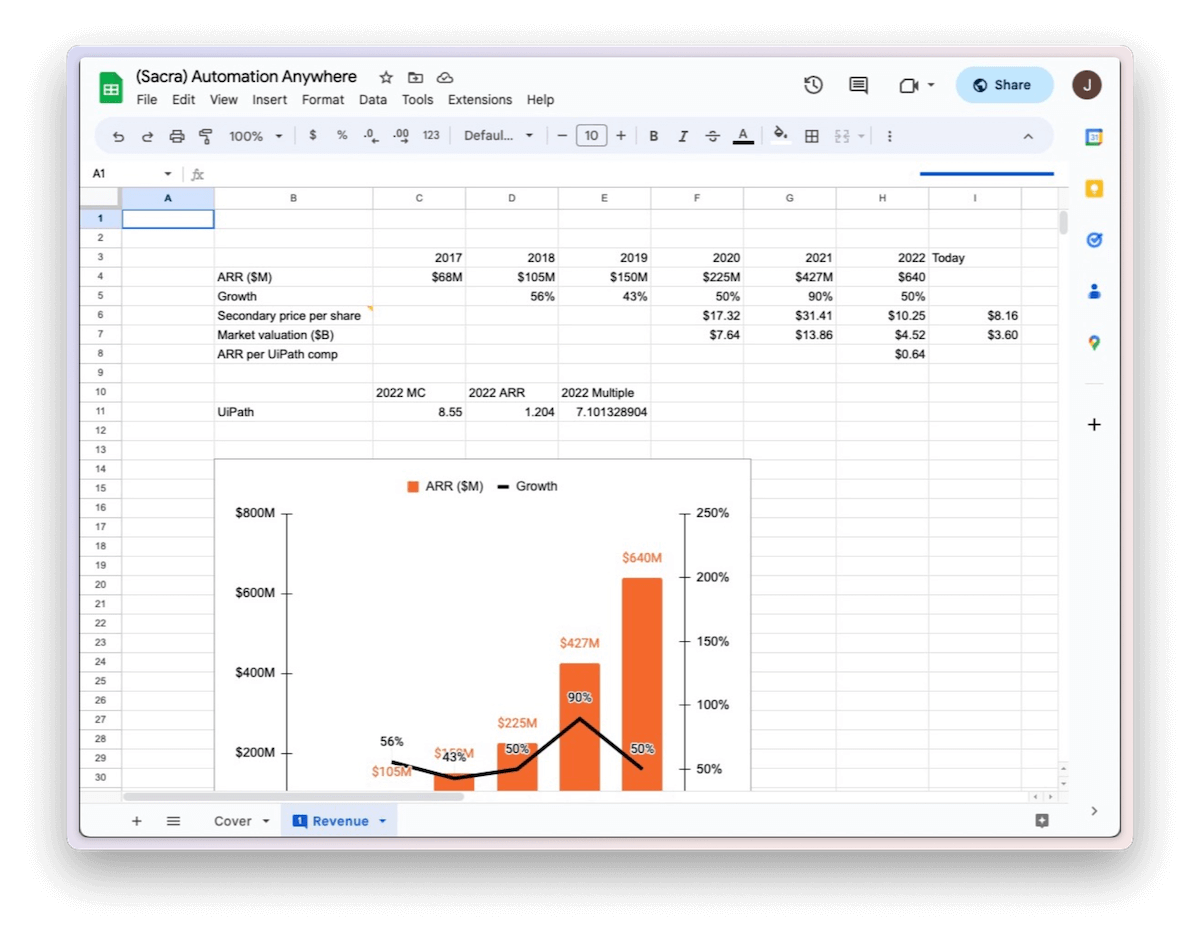Image resolution: width=1200 pixels, height=938 pixels.
Task: Open the name box dropdown arrow
Action: click(168, 174)
